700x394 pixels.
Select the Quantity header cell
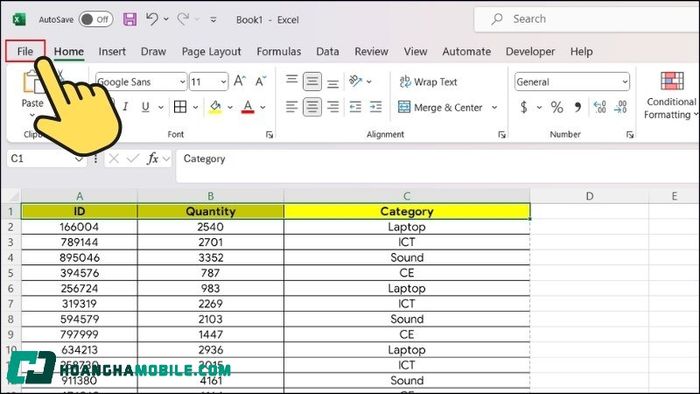pyautogui.click(x=210, y=211)
